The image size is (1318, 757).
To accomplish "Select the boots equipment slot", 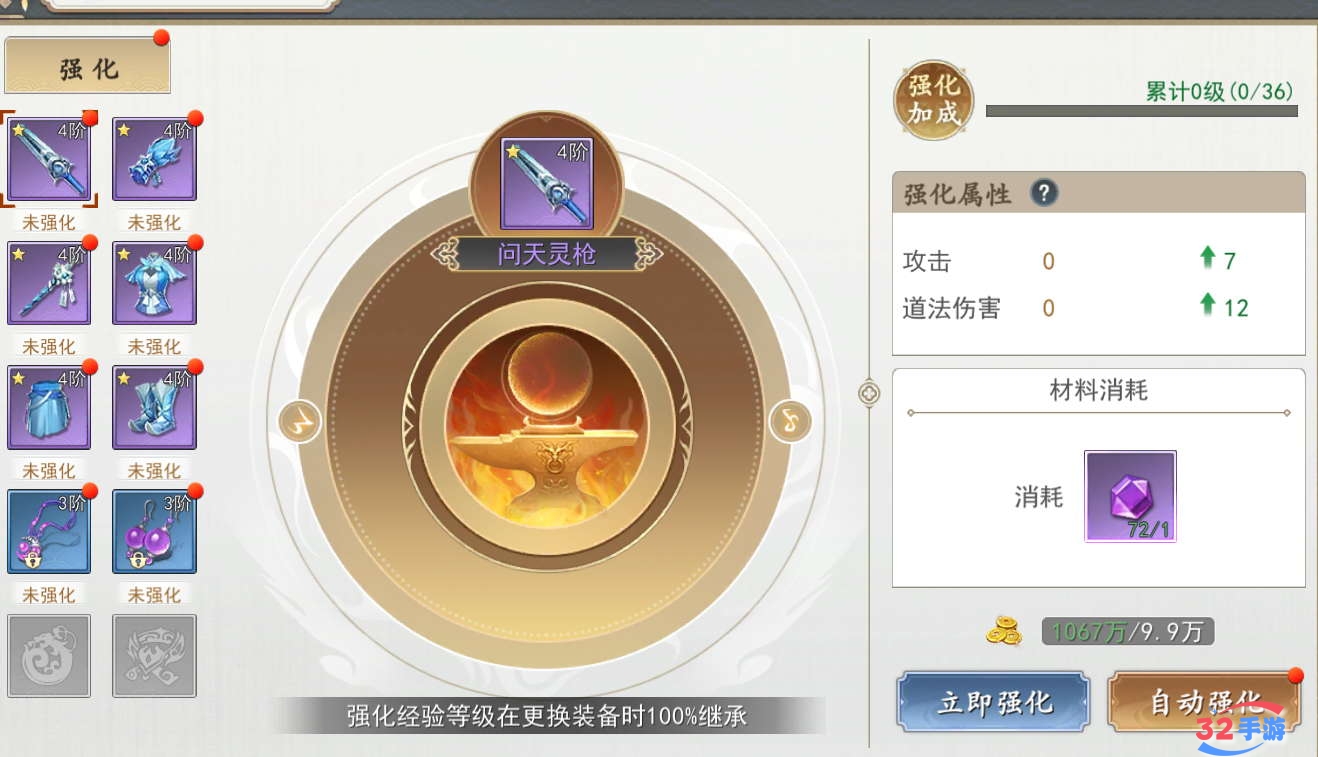I will tap(154, 407).
